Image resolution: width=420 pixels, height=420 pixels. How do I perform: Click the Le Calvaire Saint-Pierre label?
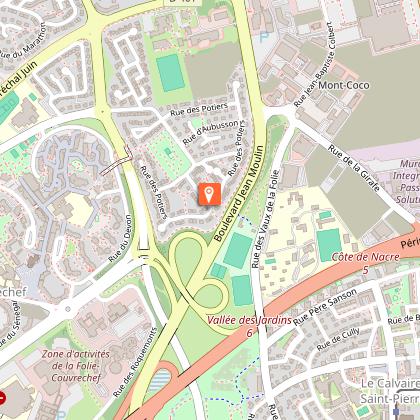390,391
